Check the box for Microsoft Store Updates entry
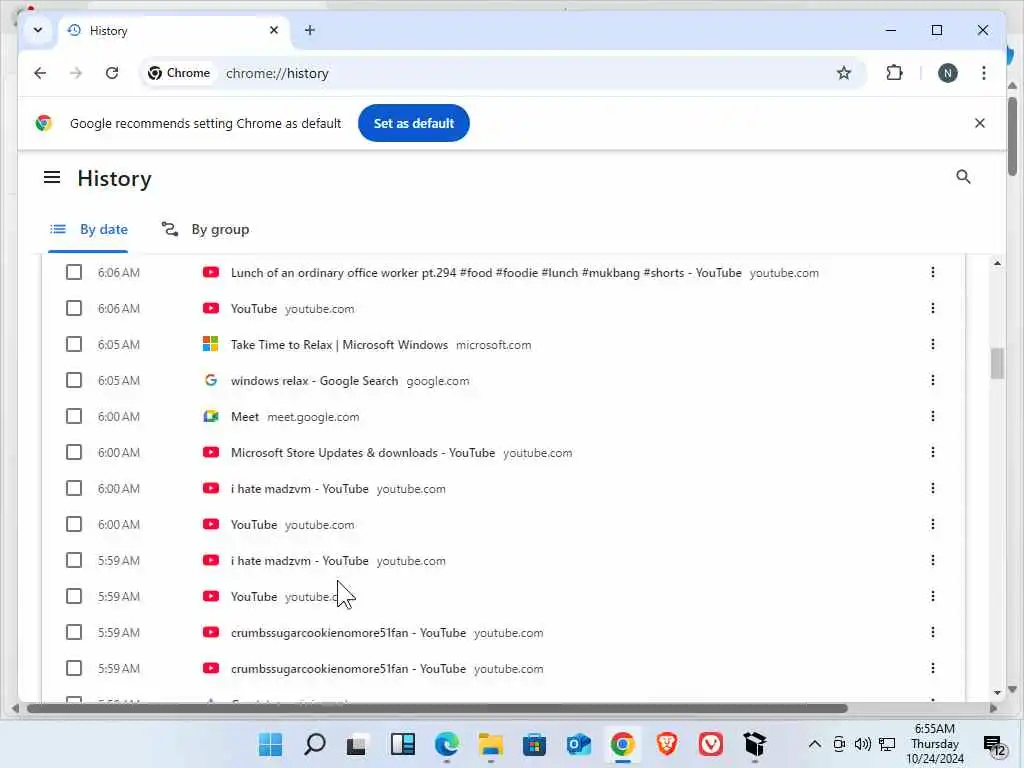This screenshot has height=768, width=1024. click(x=74, y=452)
